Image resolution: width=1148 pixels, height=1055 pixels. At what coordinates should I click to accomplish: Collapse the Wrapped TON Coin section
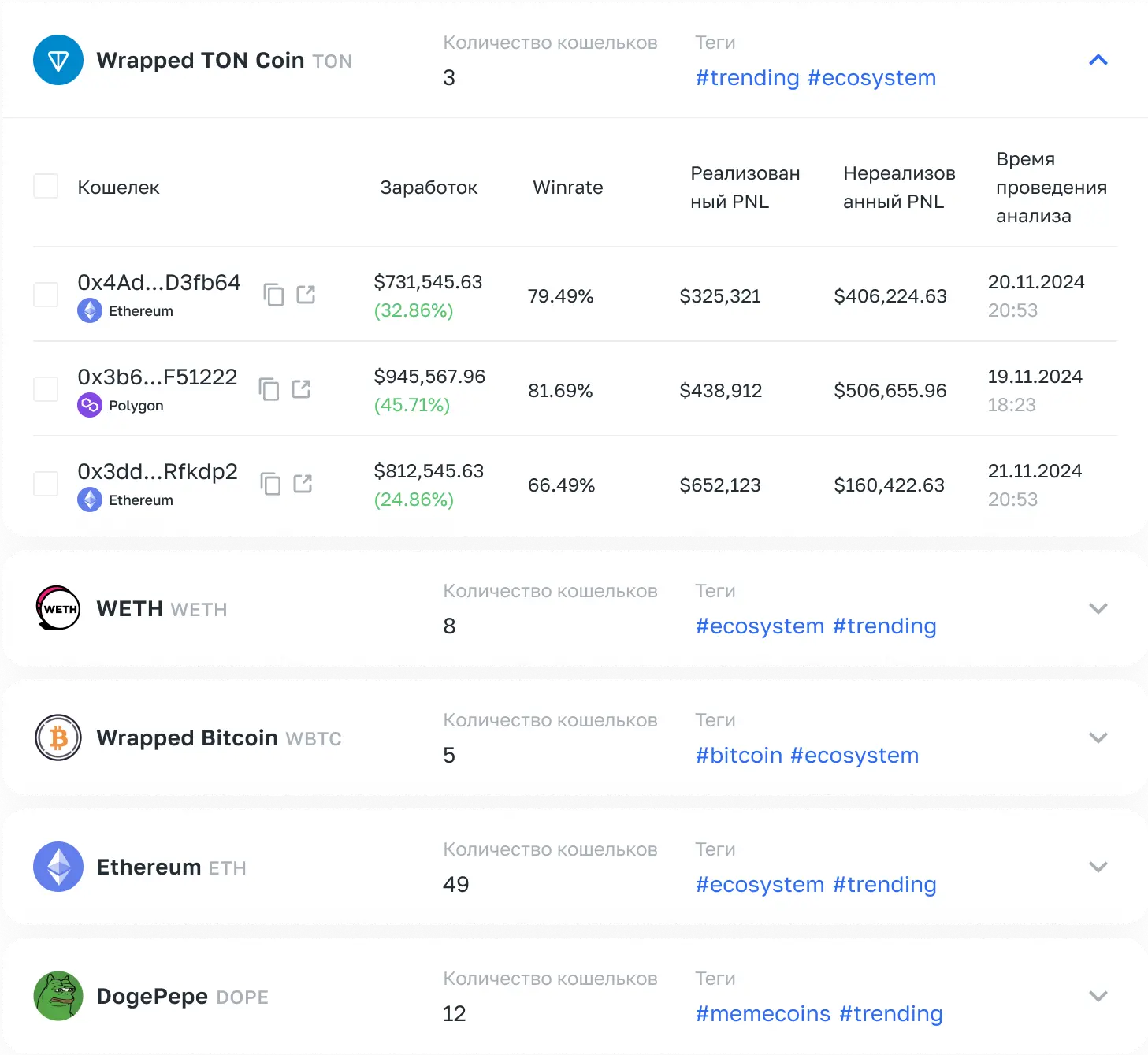pyautogui.click(x=1098, y=60)
